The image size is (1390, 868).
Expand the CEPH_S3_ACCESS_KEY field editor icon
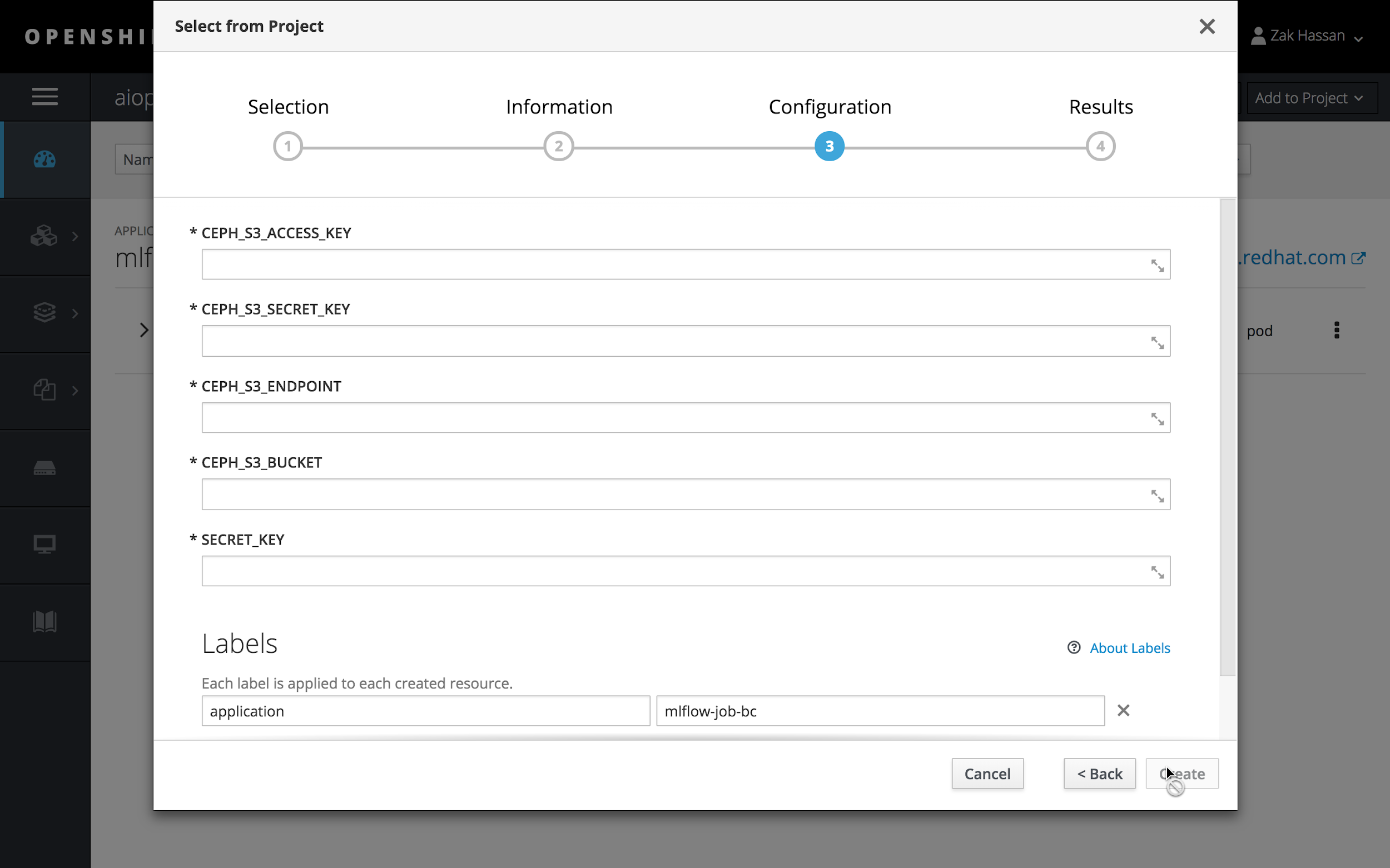pos(1157,265)
